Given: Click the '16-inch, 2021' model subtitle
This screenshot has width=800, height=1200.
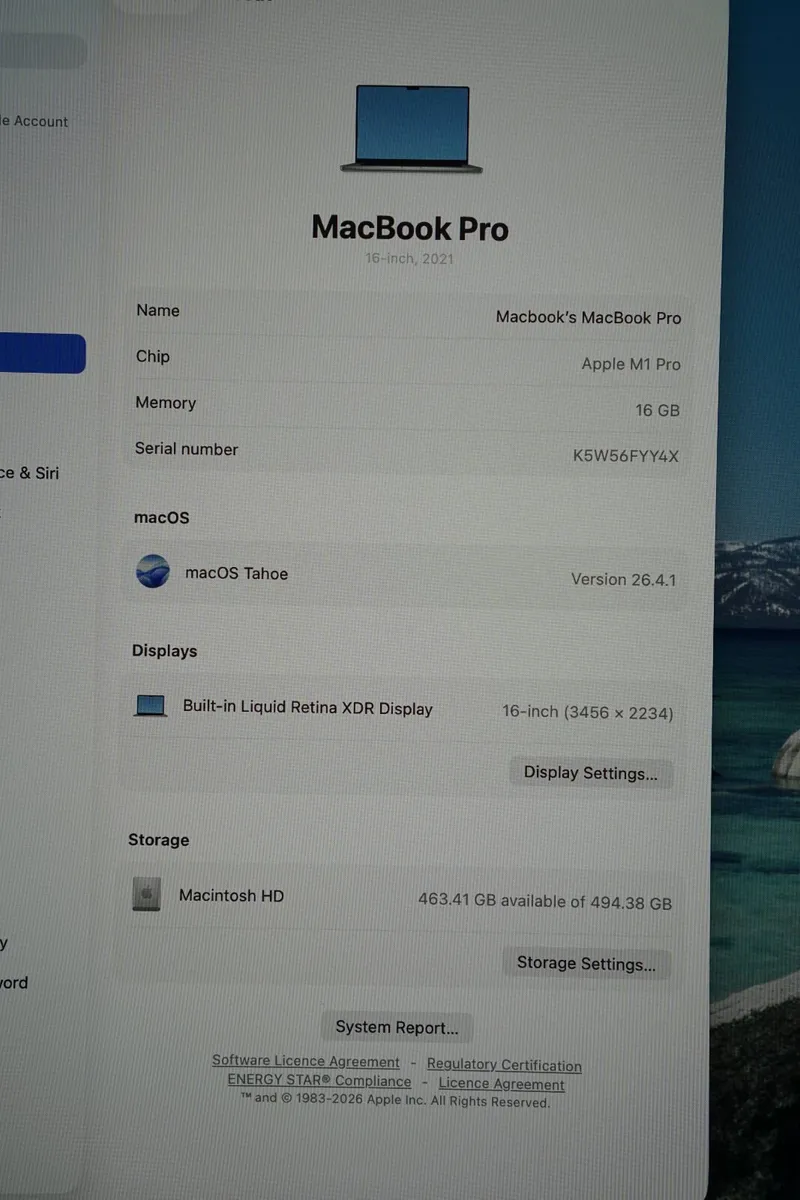Looking at the screenshot, I should tap(409, 259).
